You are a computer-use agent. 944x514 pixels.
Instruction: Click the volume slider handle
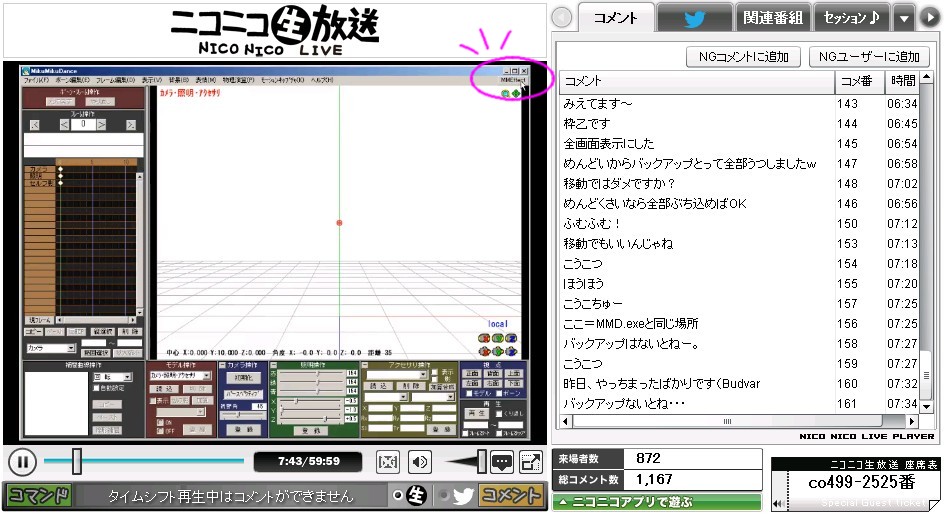[x=482, y=462]
